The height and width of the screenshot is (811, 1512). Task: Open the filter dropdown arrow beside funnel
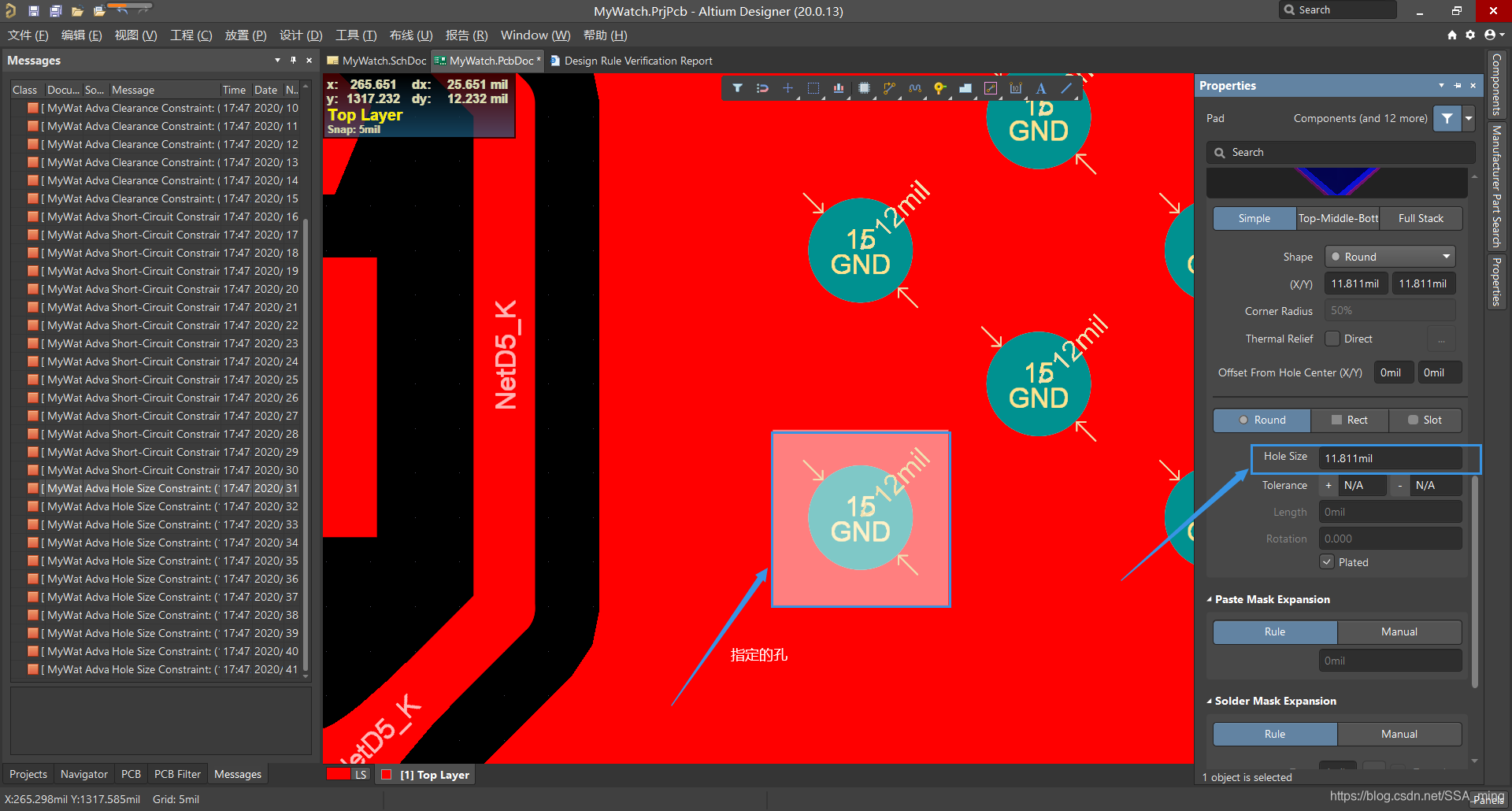1469,118
